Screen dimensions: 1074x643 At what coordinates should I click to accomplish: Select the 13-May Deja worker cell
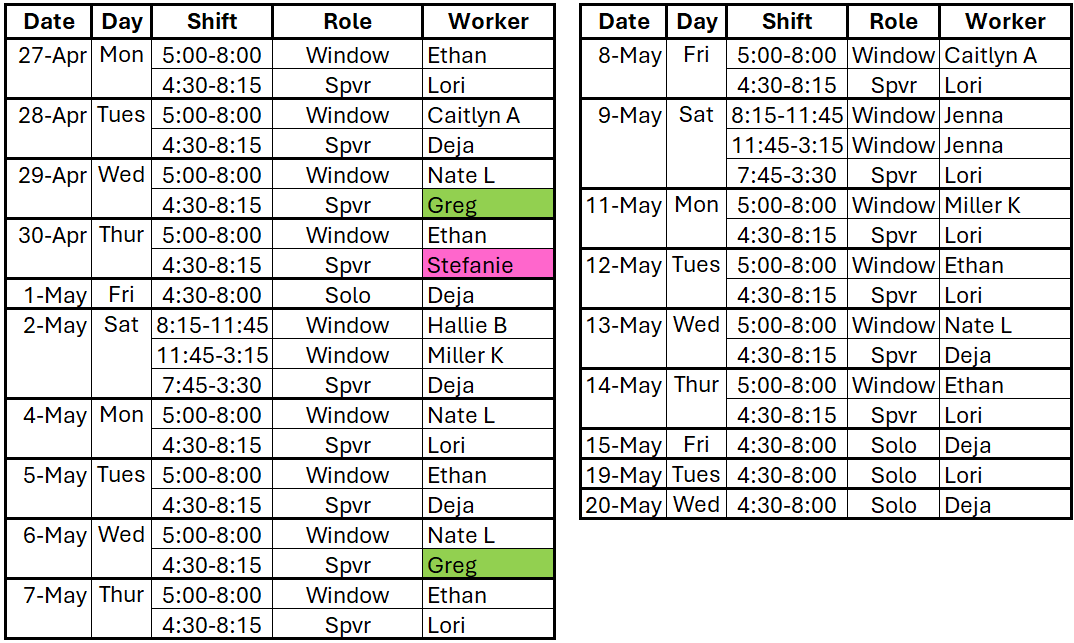click(1005, 355)
